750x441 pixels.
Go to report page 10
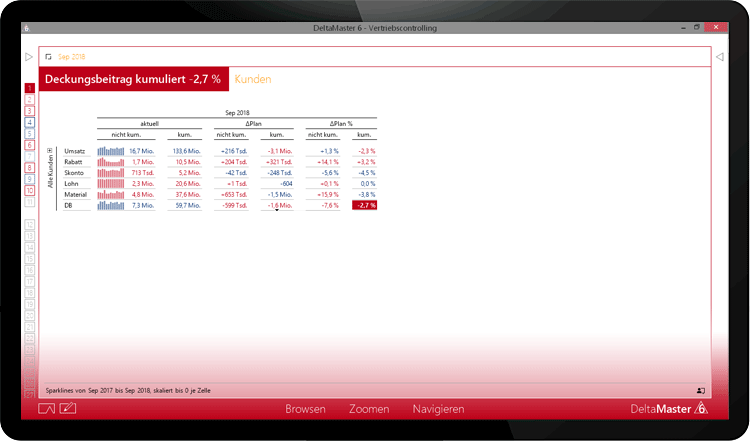click(30, 190)
